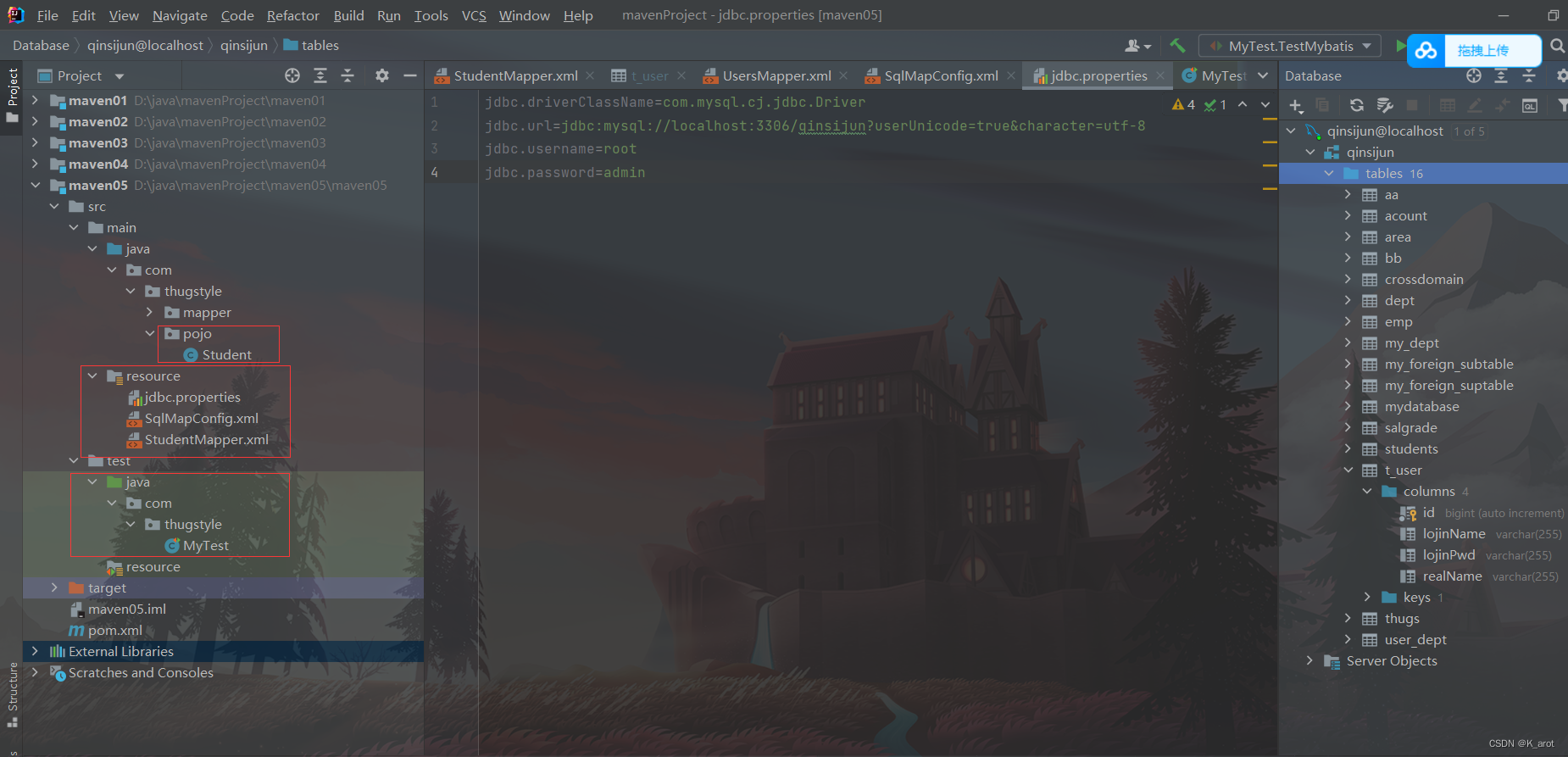Open the Project view type dropdown

click(120, 76)
